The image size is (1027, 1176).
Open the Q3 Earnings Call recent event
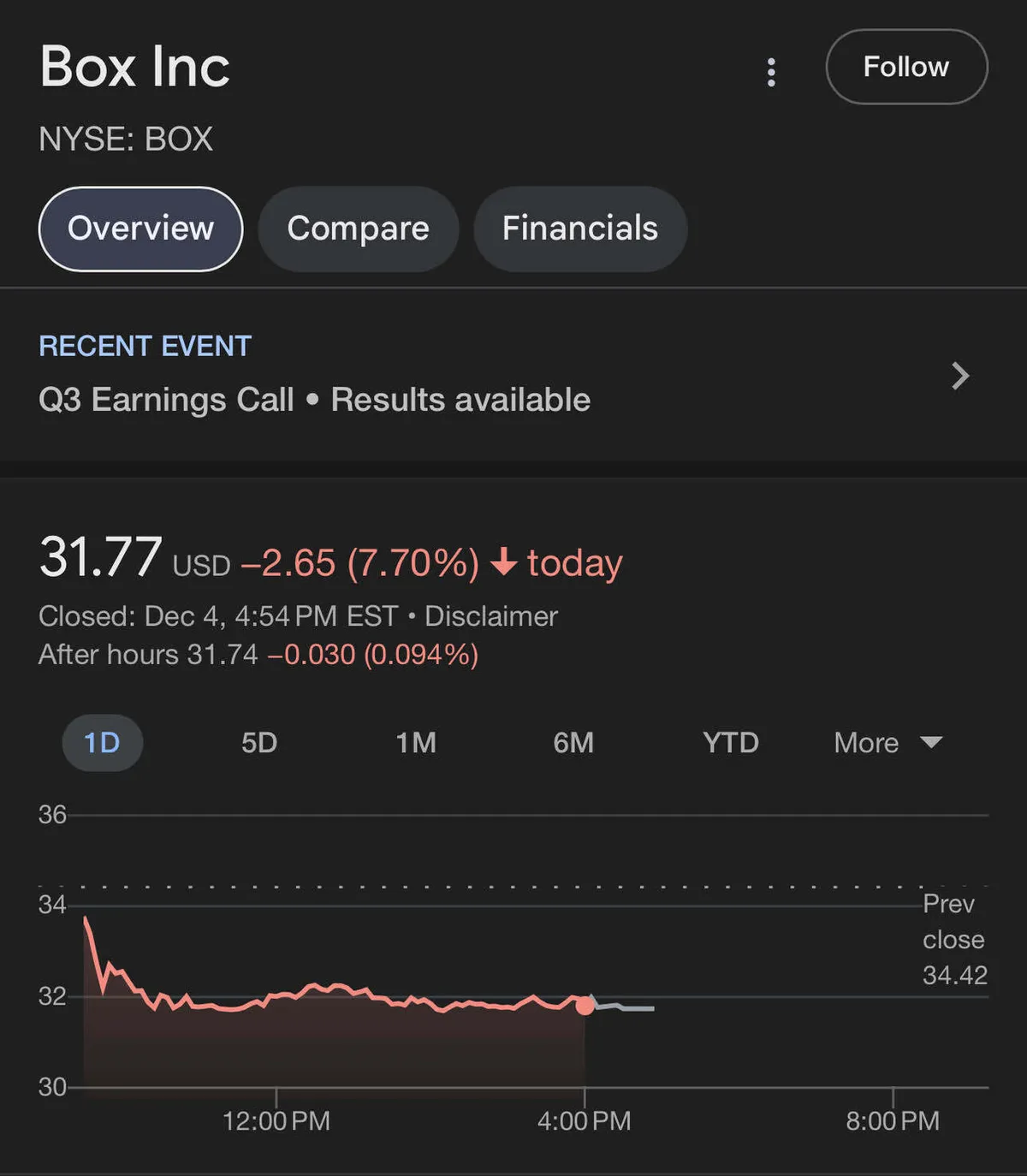314,400
